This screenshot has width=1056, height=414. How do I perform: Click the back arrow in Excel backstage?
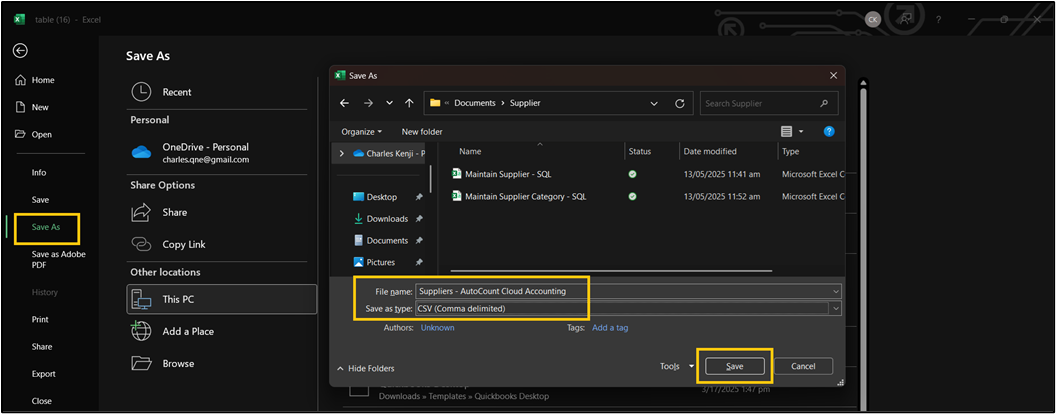tap(20, 50)
